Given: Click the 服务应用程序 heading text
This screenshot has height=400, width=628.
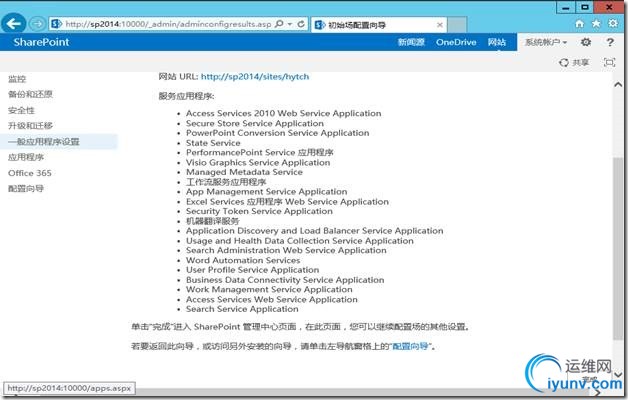Looking at the screenshot, I should (x=186, y=96).
